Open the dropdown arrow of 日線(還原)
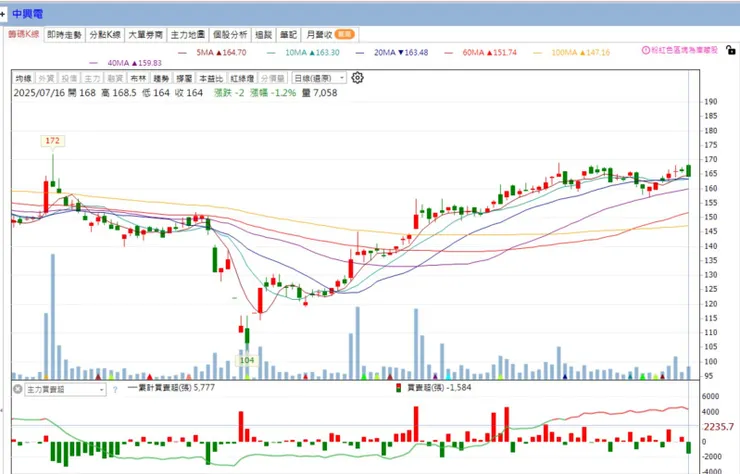The width and height of the screenshot is (740, 474). tap(342, 78)
